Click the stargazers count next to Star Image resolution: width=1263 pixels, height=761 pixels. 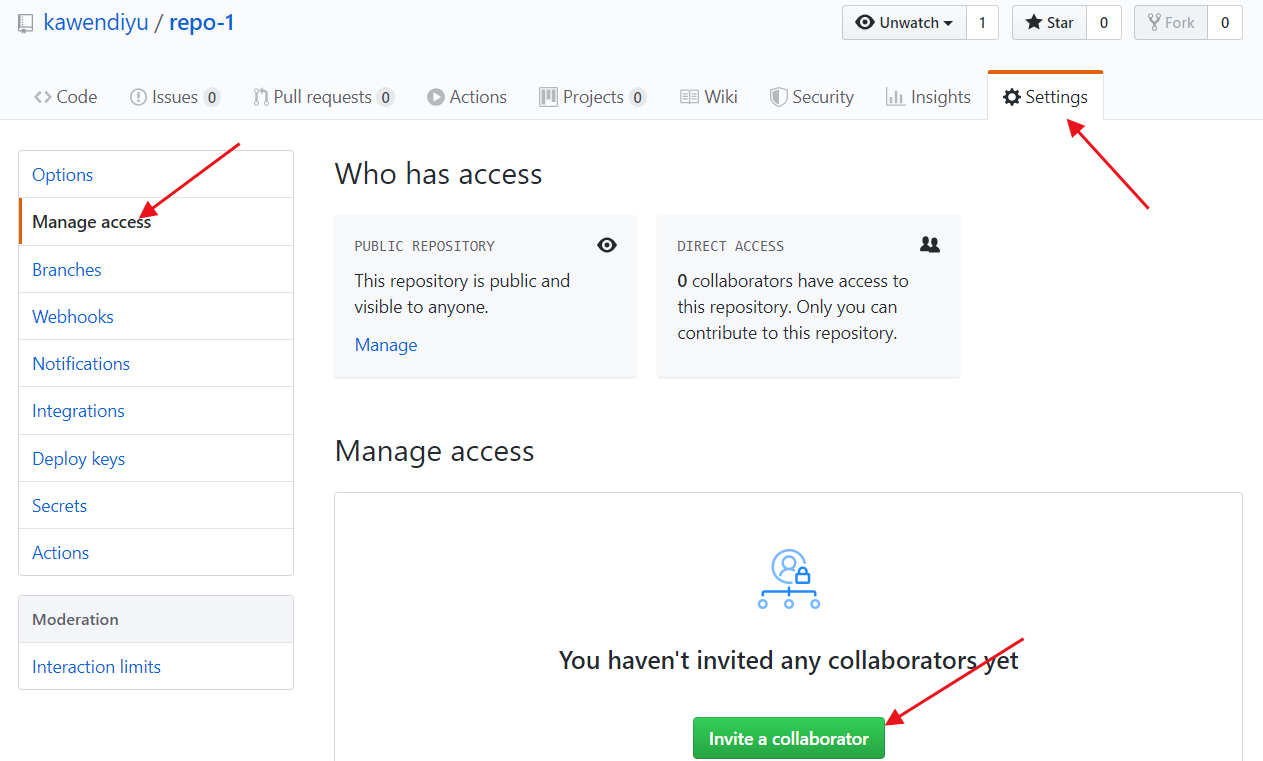[1103, 23]
